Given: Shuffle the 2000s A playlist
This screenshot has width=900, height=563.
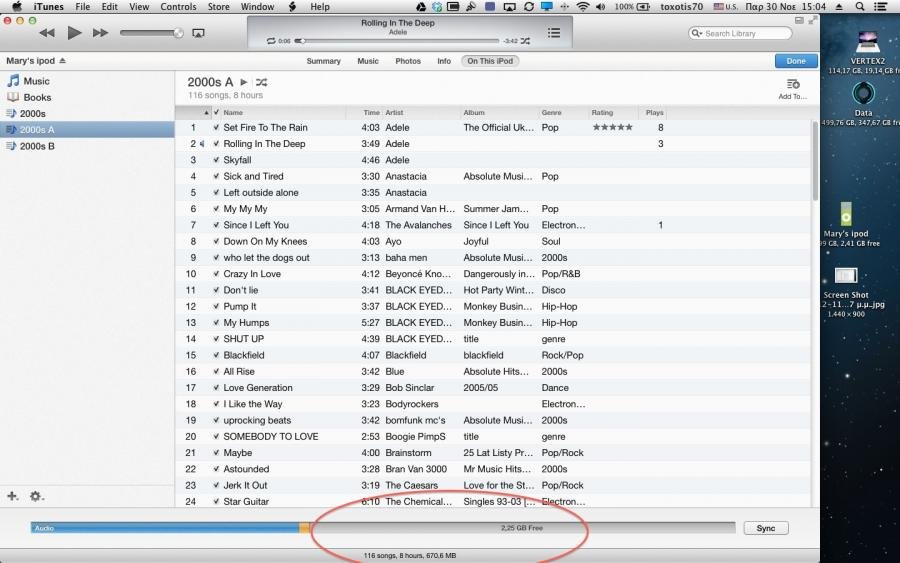Looking at the screenshot, I should point(261,82).
